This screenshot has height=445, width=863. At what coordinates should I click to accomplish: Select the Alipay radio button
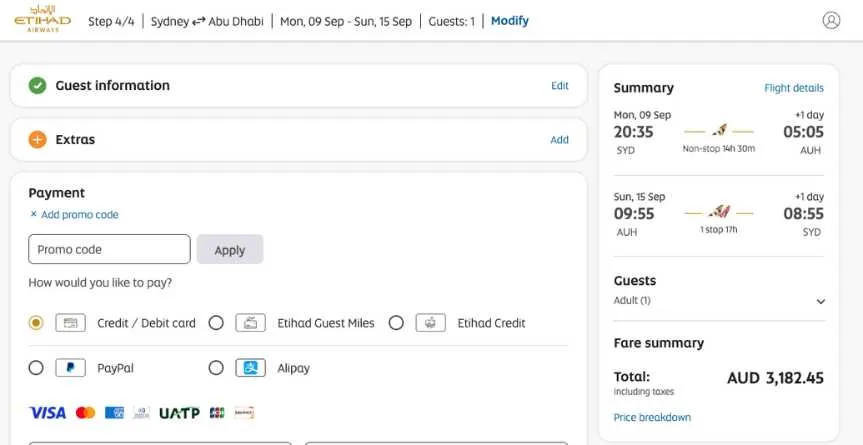216,368
